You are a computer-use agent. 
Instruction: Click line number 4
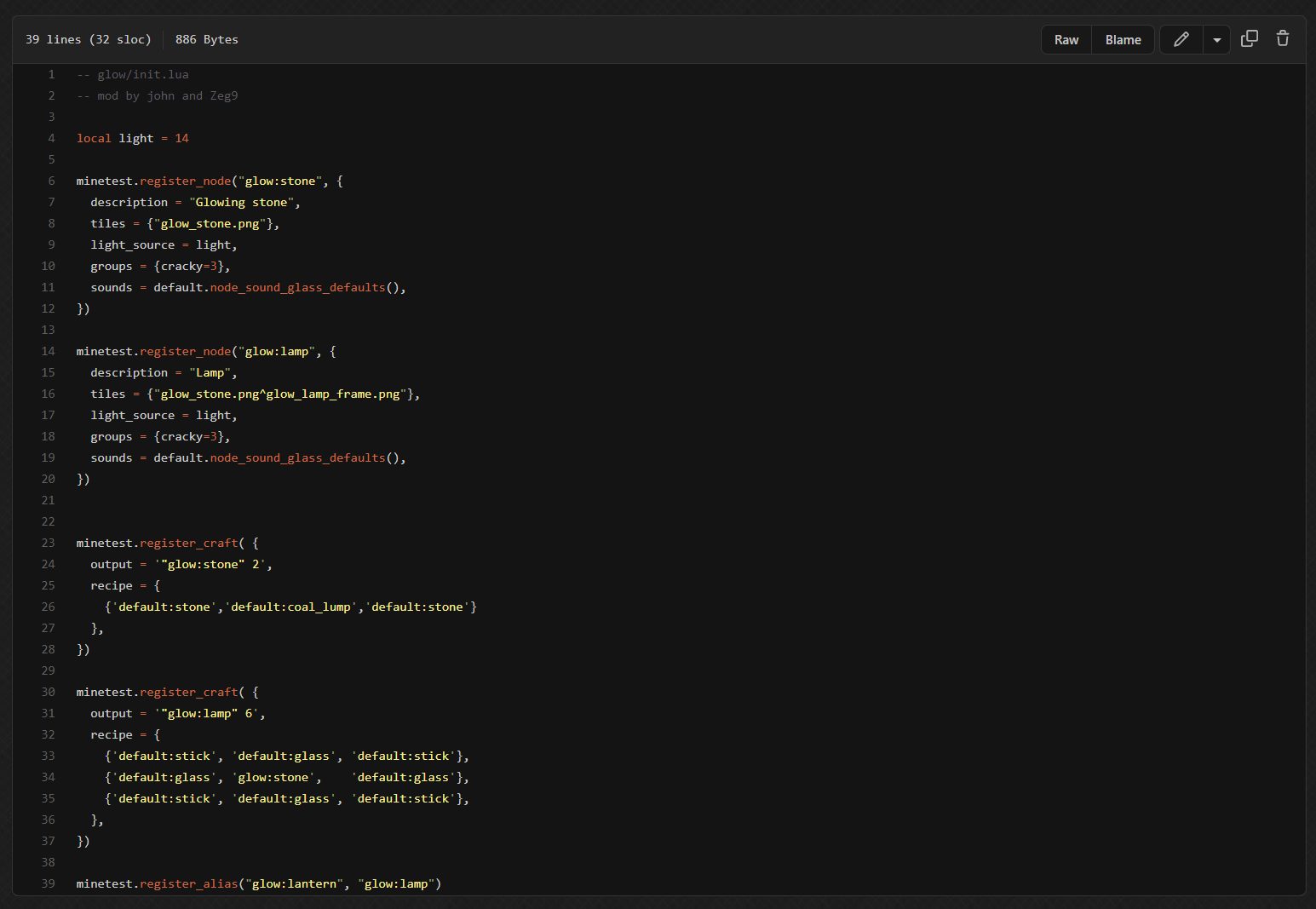[51, 138]
